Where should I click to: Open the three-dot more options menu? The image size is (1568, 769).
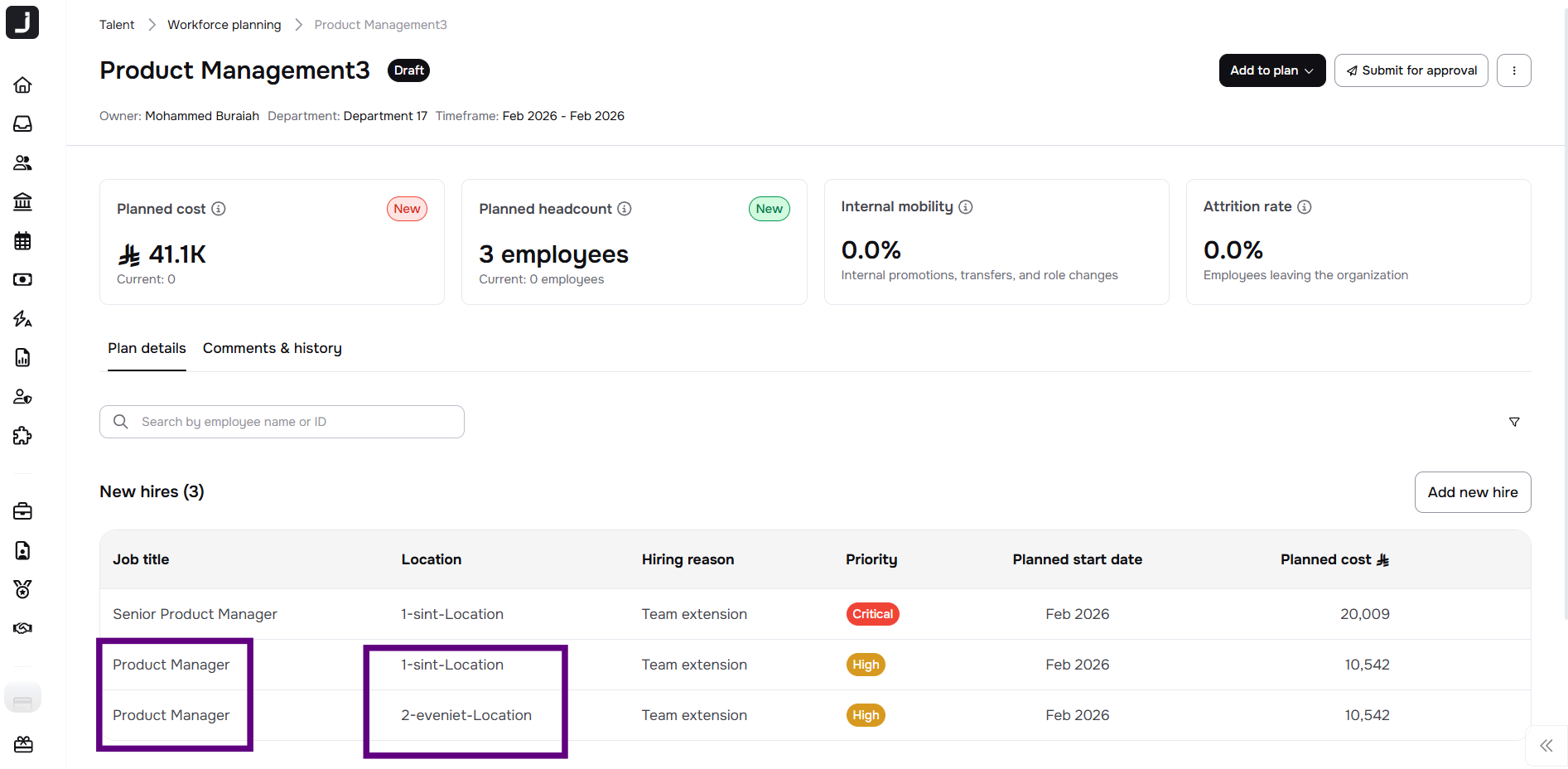(1513, 70)
